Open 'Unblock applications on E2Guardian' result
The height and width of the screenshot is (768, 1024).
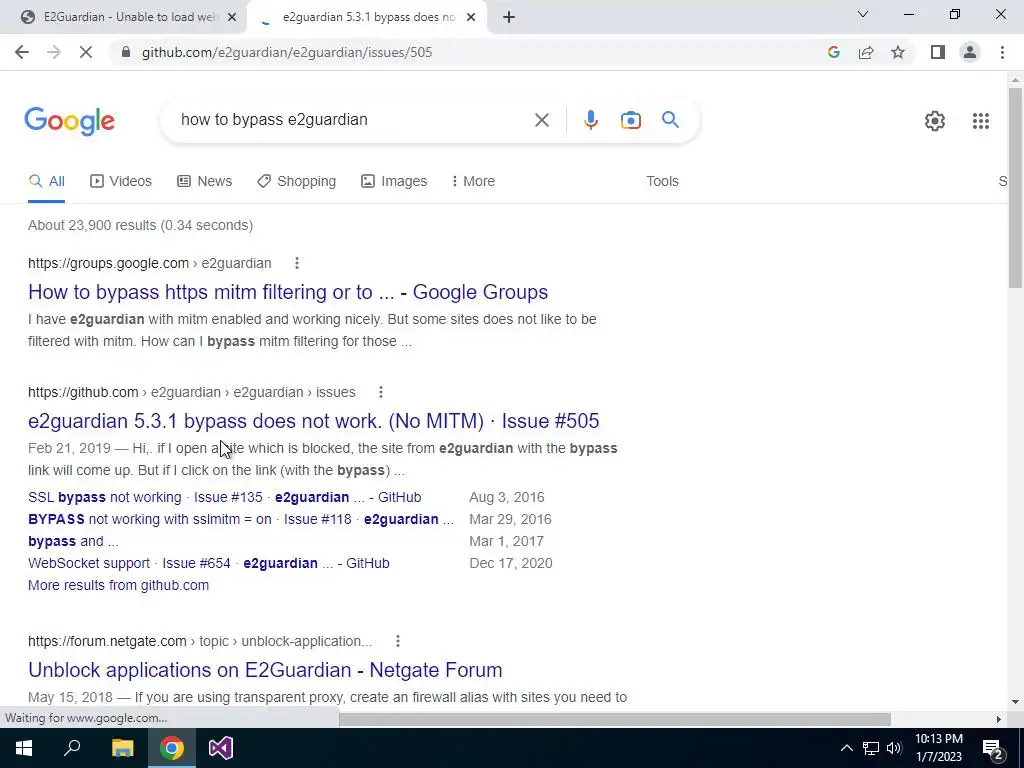pos(265,670)
